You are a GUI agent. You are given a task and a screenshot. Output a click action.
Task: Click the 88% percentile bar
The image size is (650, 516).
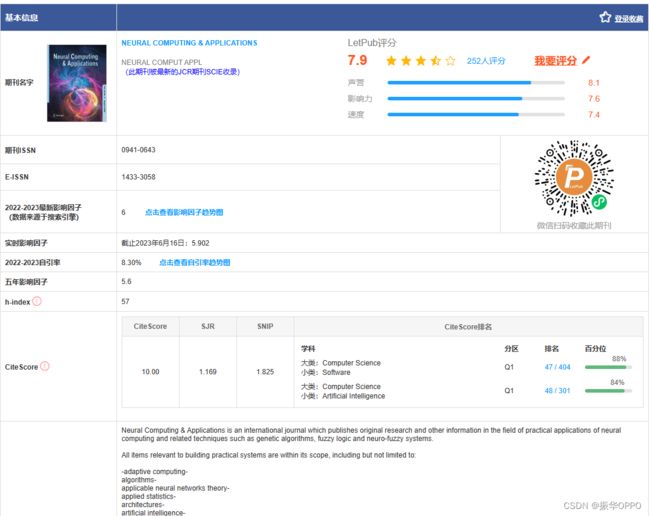[608, 367]
